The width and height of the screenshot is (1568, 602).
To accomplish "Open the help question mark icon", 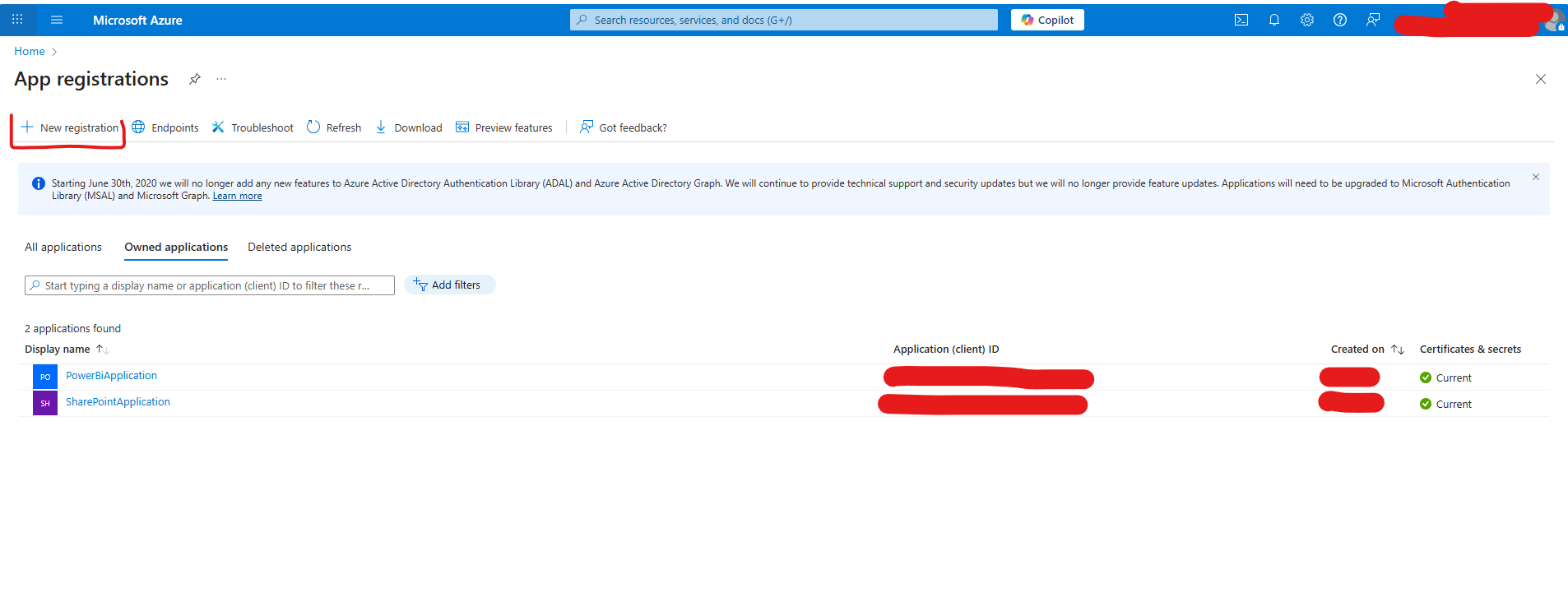I will click(1340, 20).
